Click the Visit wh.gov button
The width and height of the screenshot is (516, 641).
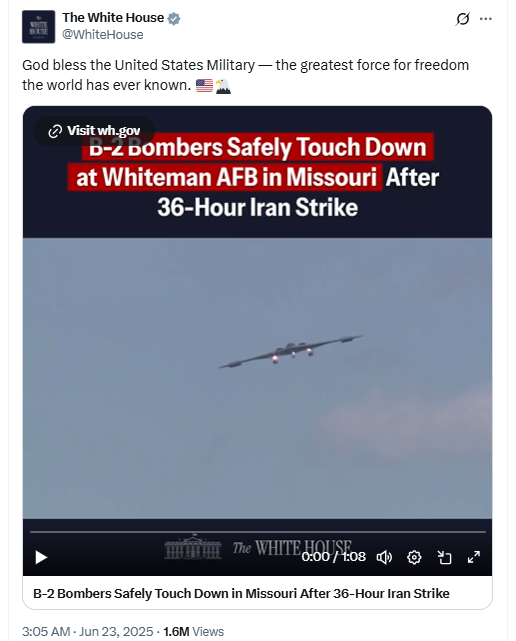(94, 131)
